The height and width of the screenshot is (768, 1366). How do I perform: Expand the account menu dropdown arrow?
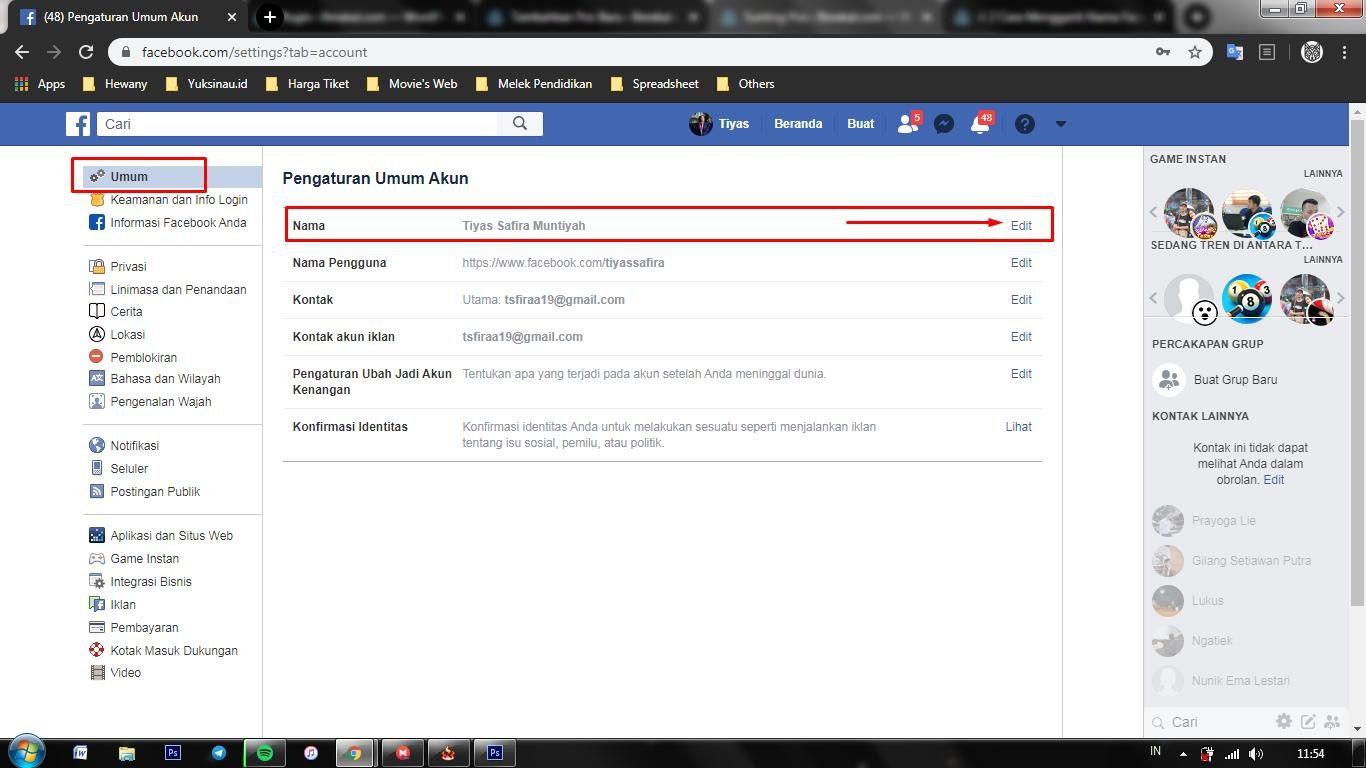coord(1061,124)
